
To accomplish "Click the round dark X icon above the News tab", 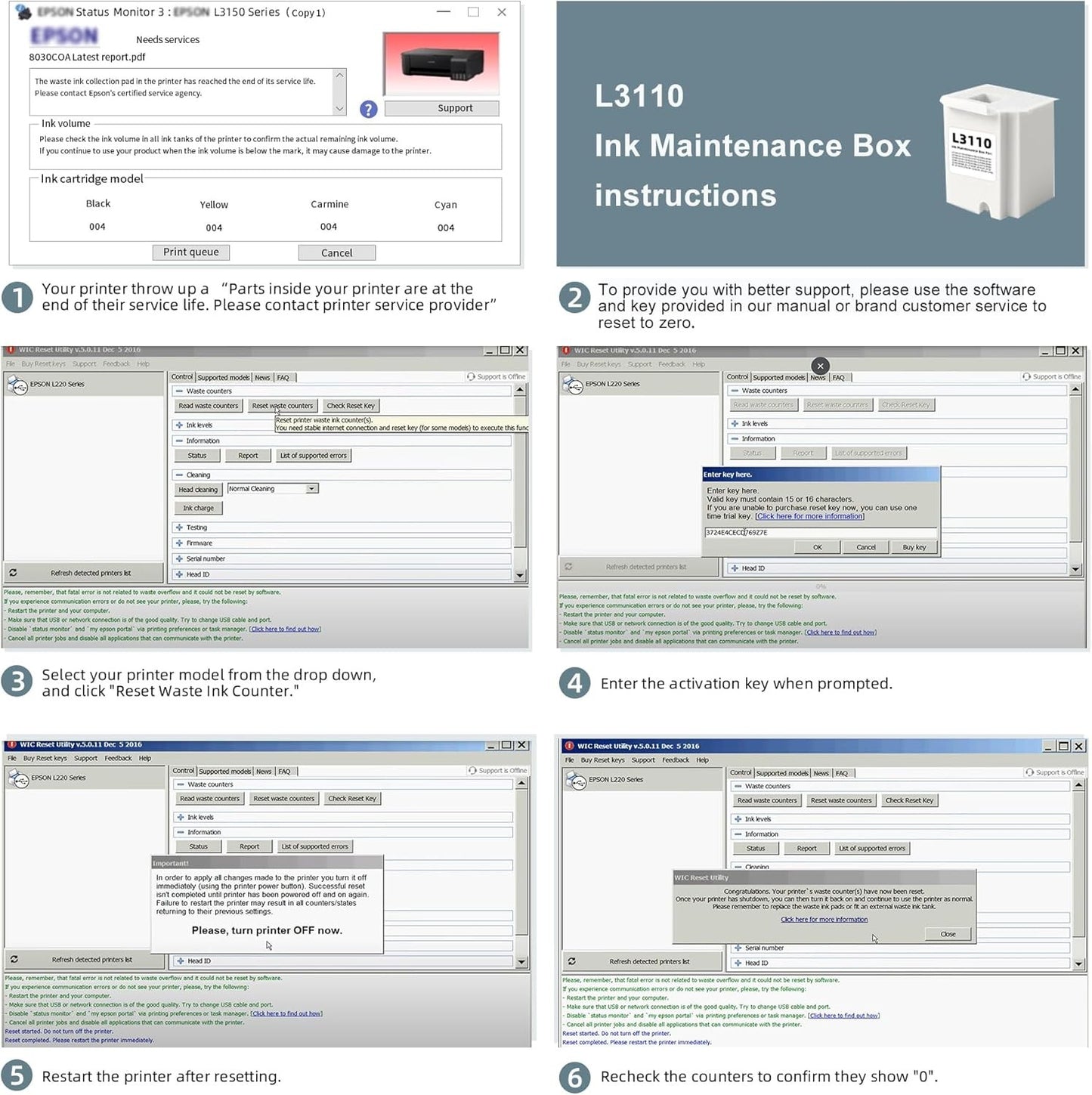I will 820,366.
